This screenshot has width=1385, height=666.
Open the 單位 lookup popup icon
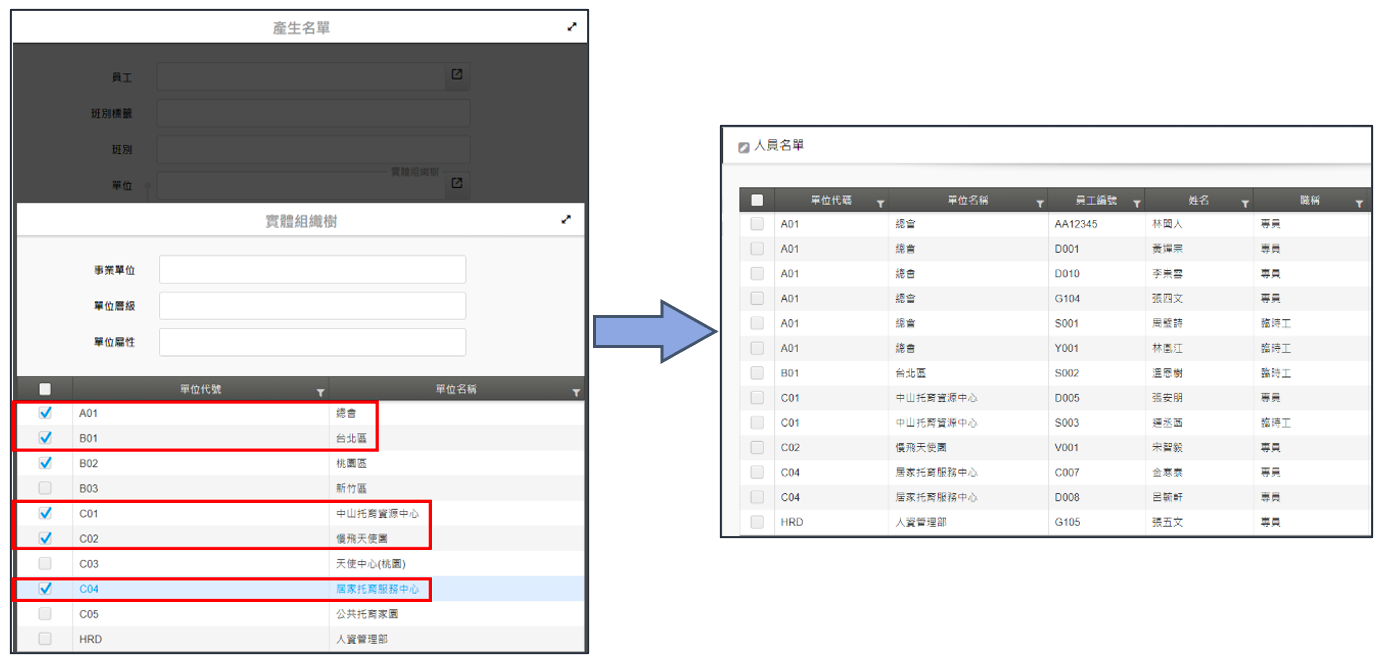(x=457, y=184)
